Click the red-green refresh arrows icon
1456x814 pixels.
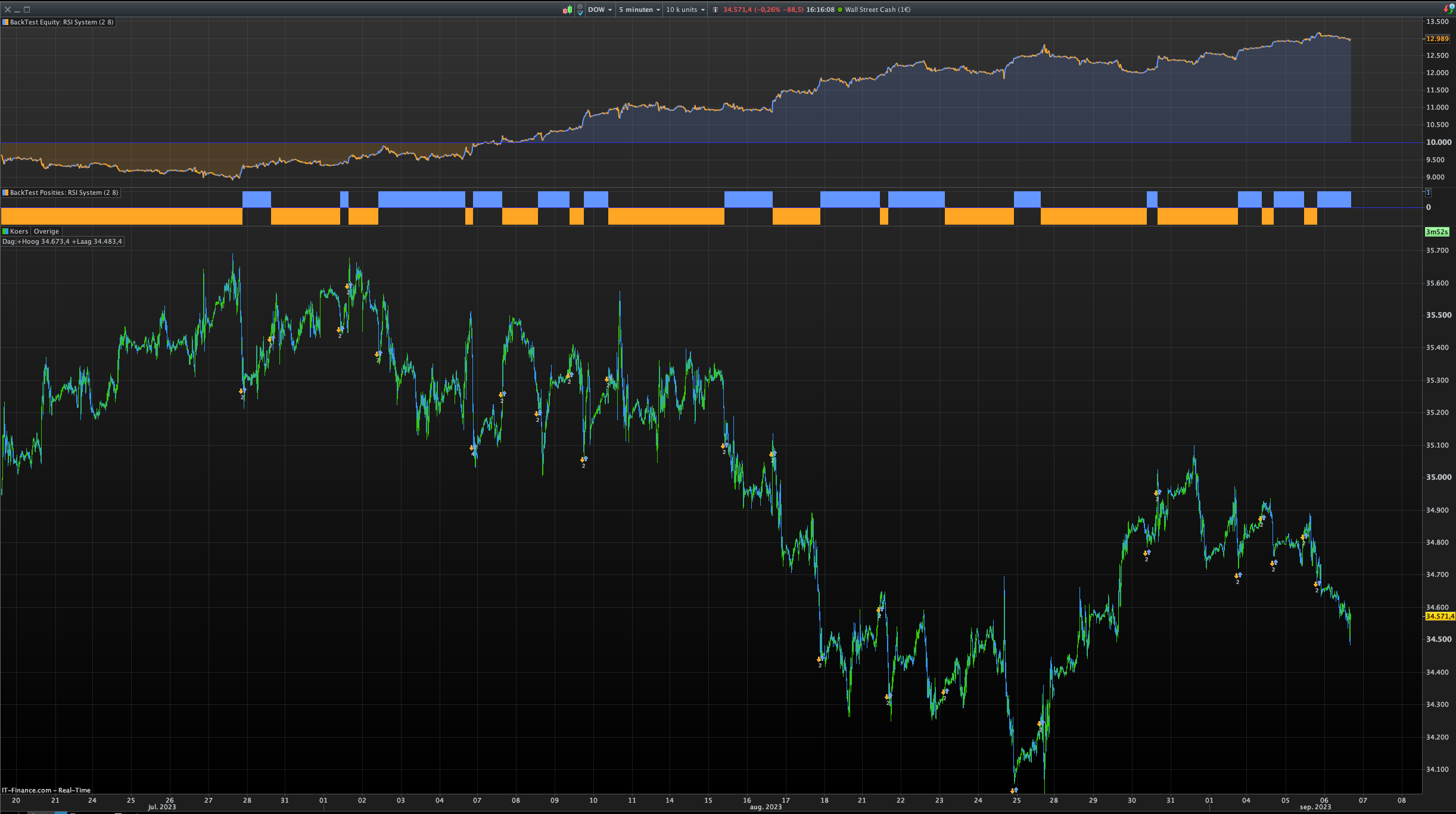tap(1449, 8)
